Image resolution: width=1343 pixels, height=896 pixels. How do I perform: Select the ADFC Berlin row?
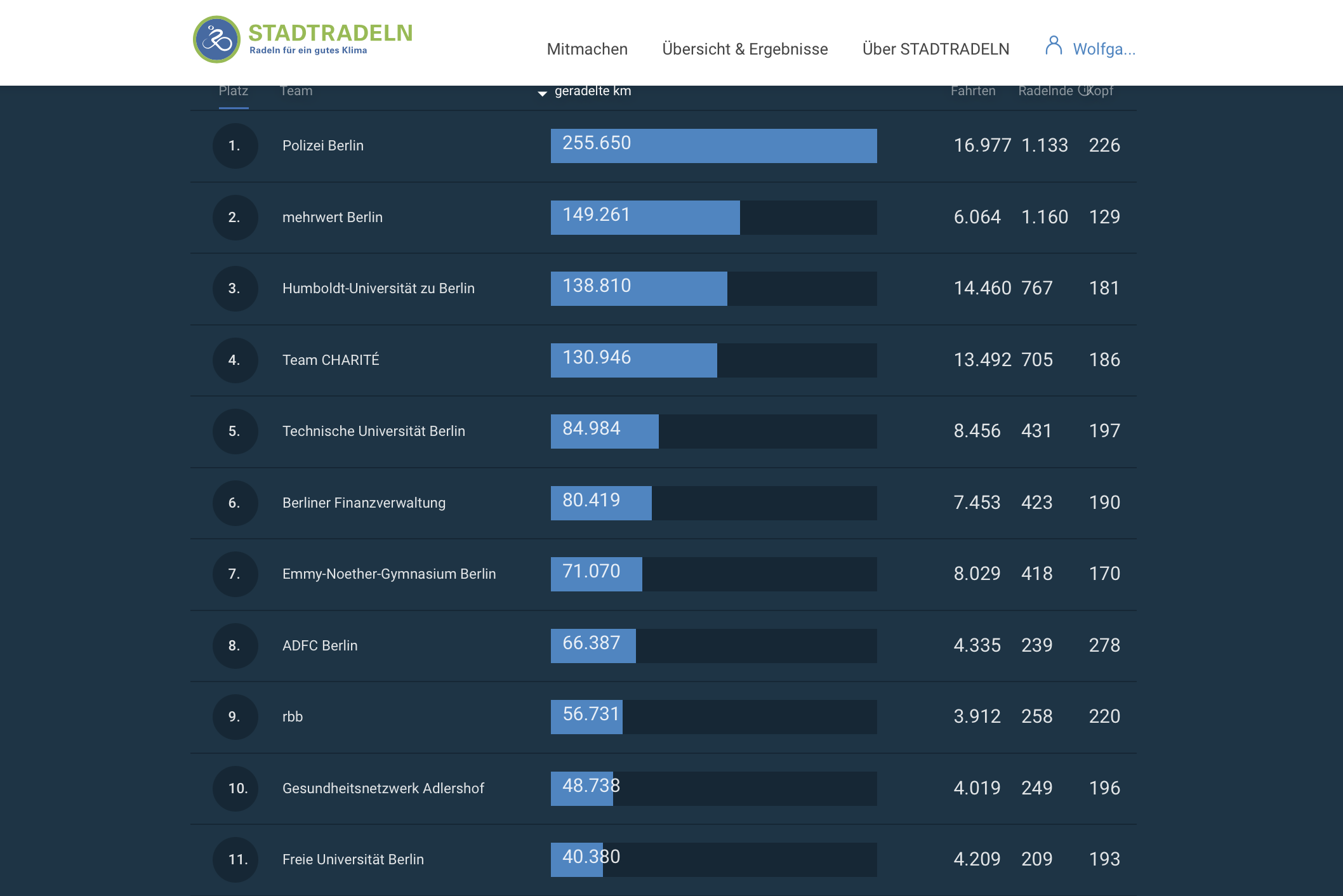tap(663, 646)
